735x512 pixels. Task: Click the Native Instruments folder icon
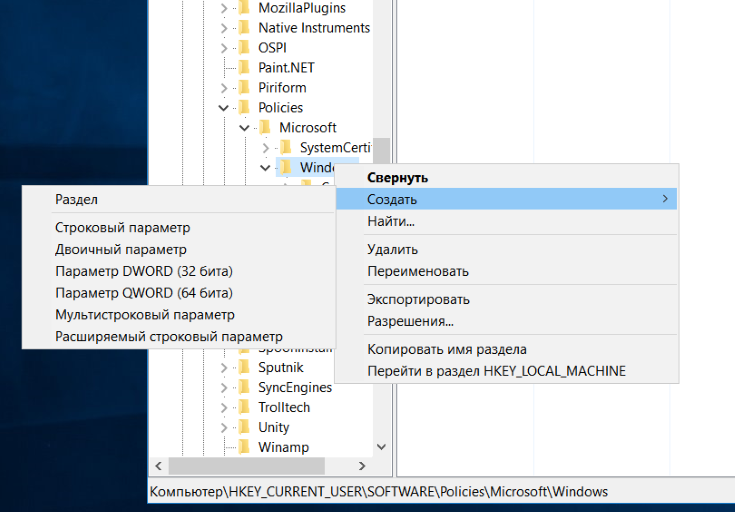pyautogui.click(x=241, y=28)
